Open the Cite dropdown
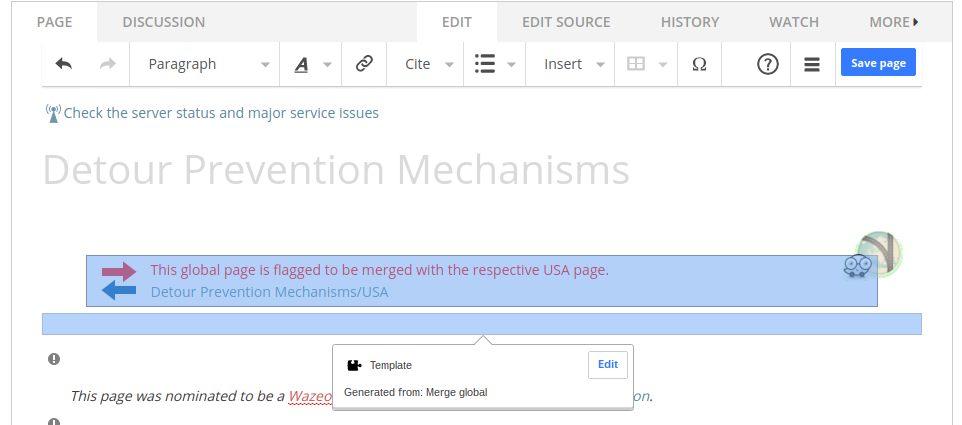Screen dimensions: 962x425 (425, 64)
